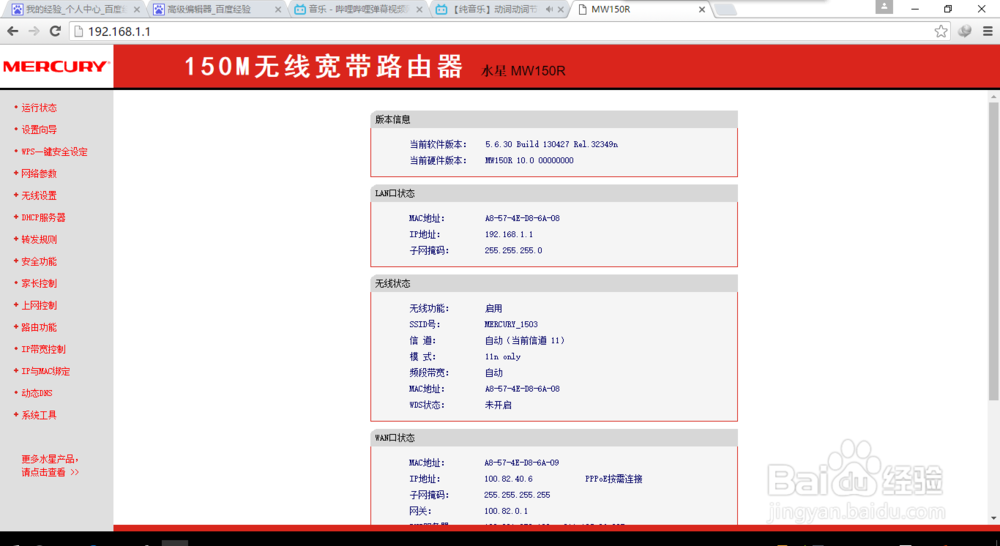This screenshot has width=1000, height=546.
Task: Click the user profile icon in title bar
Action: coord(884,7)
